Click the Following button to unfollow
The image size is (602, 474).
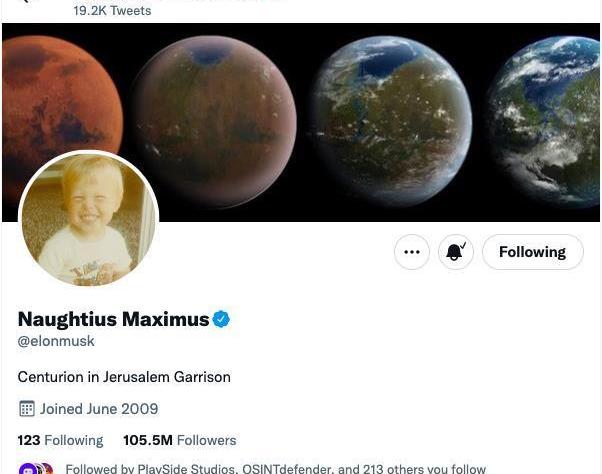533,252
